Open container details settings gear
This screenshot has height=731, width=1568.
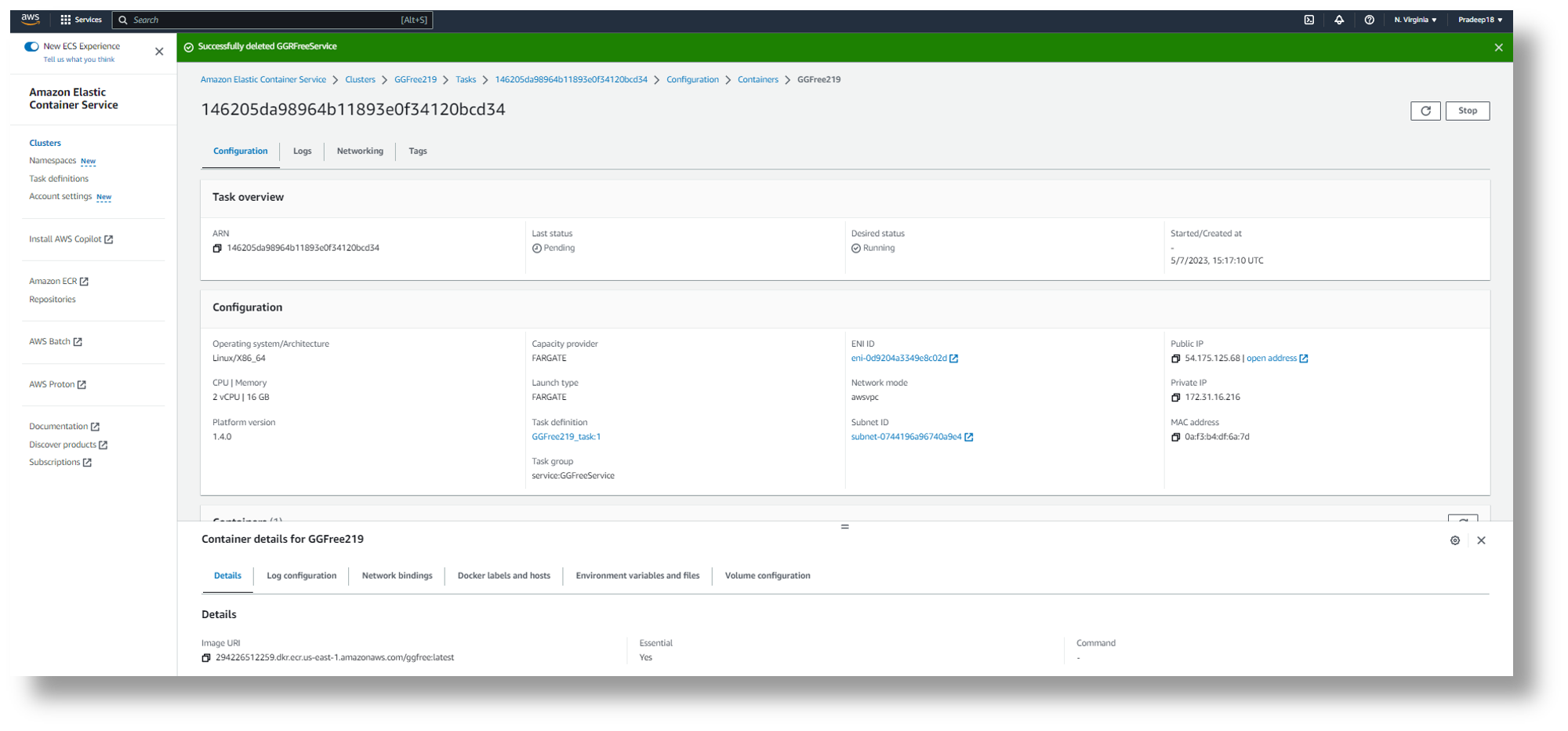[x=1455, y=540]
